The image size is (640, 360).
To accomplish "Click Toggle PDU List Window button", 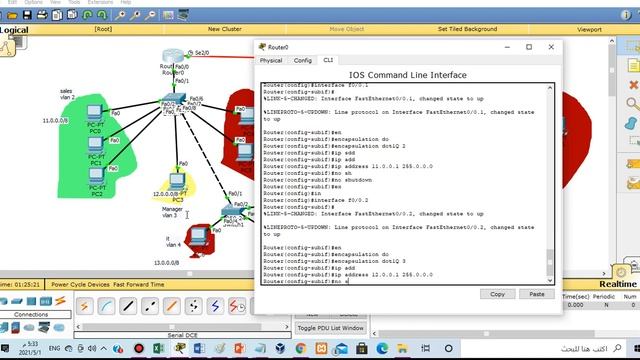I will pyautogui.click(x=330, y=328).
